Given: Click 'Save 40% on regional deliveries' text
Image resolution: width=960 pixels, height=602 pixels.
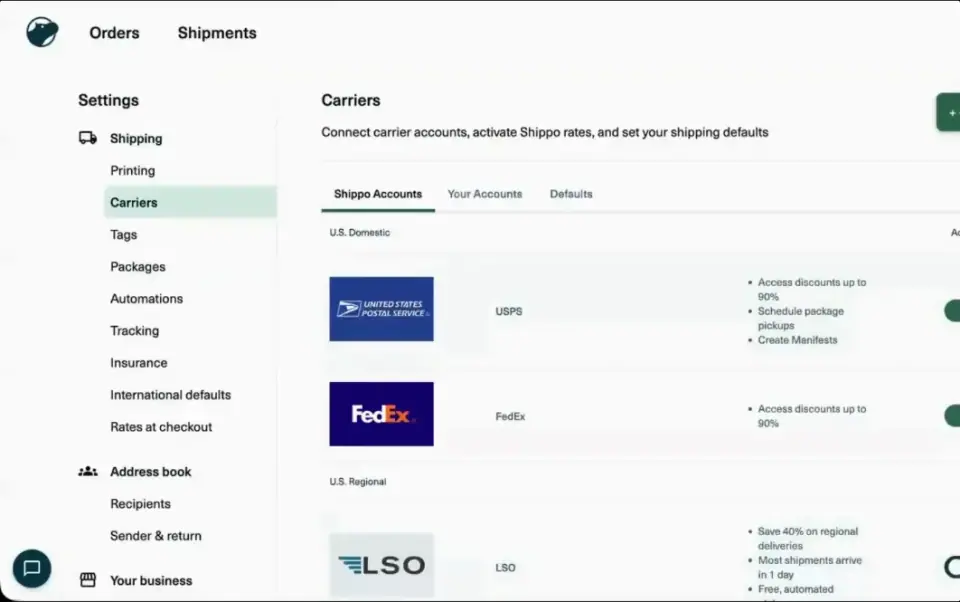Looking at the screenshot, I should pos(808,538).
